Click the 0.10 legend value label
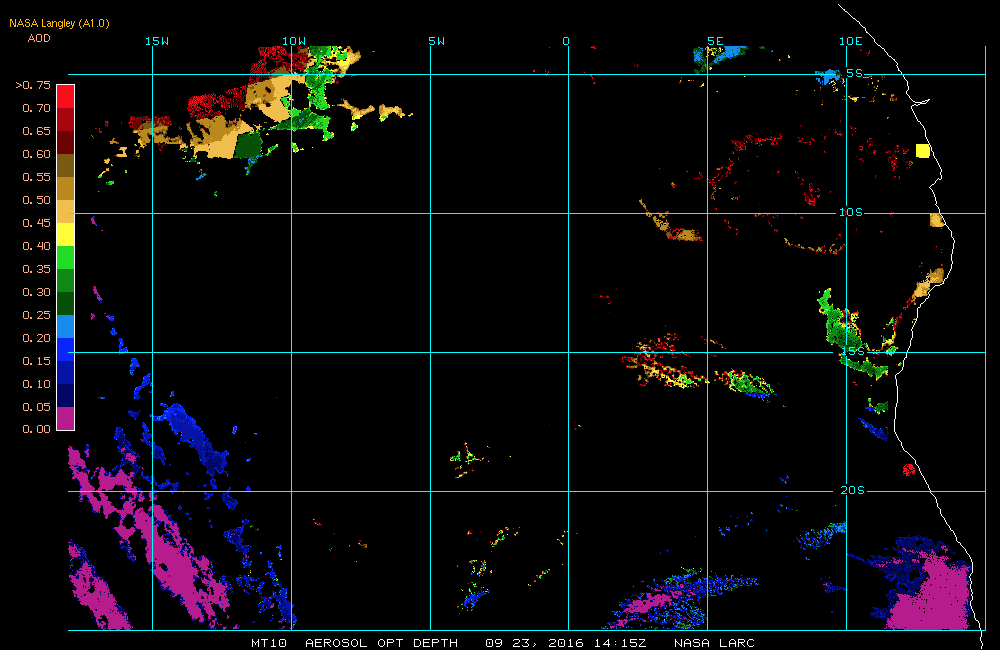Screen dimensions: 1000x650 36,384
